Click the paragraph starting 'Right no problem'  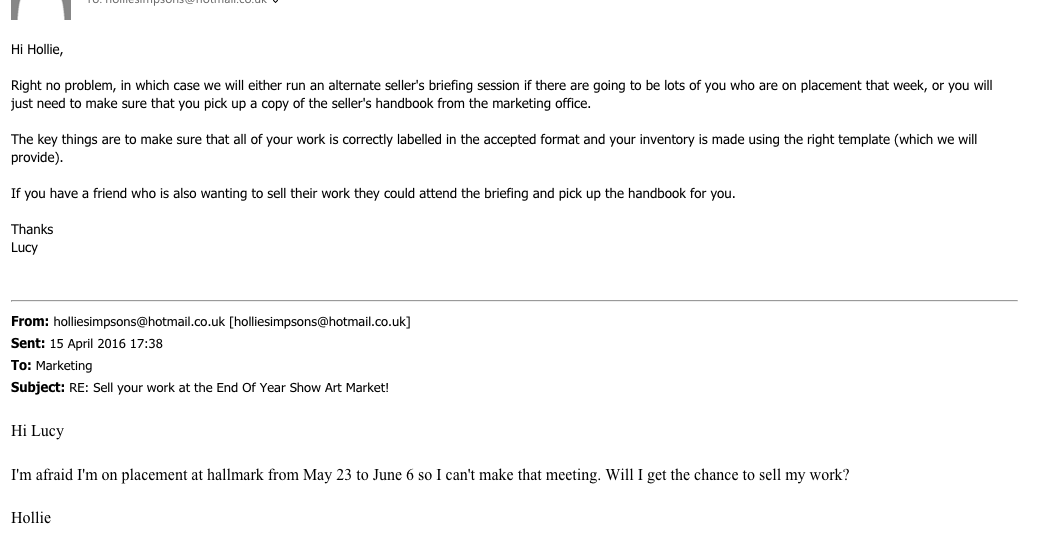pyautogui.click(x=501, y=95)
